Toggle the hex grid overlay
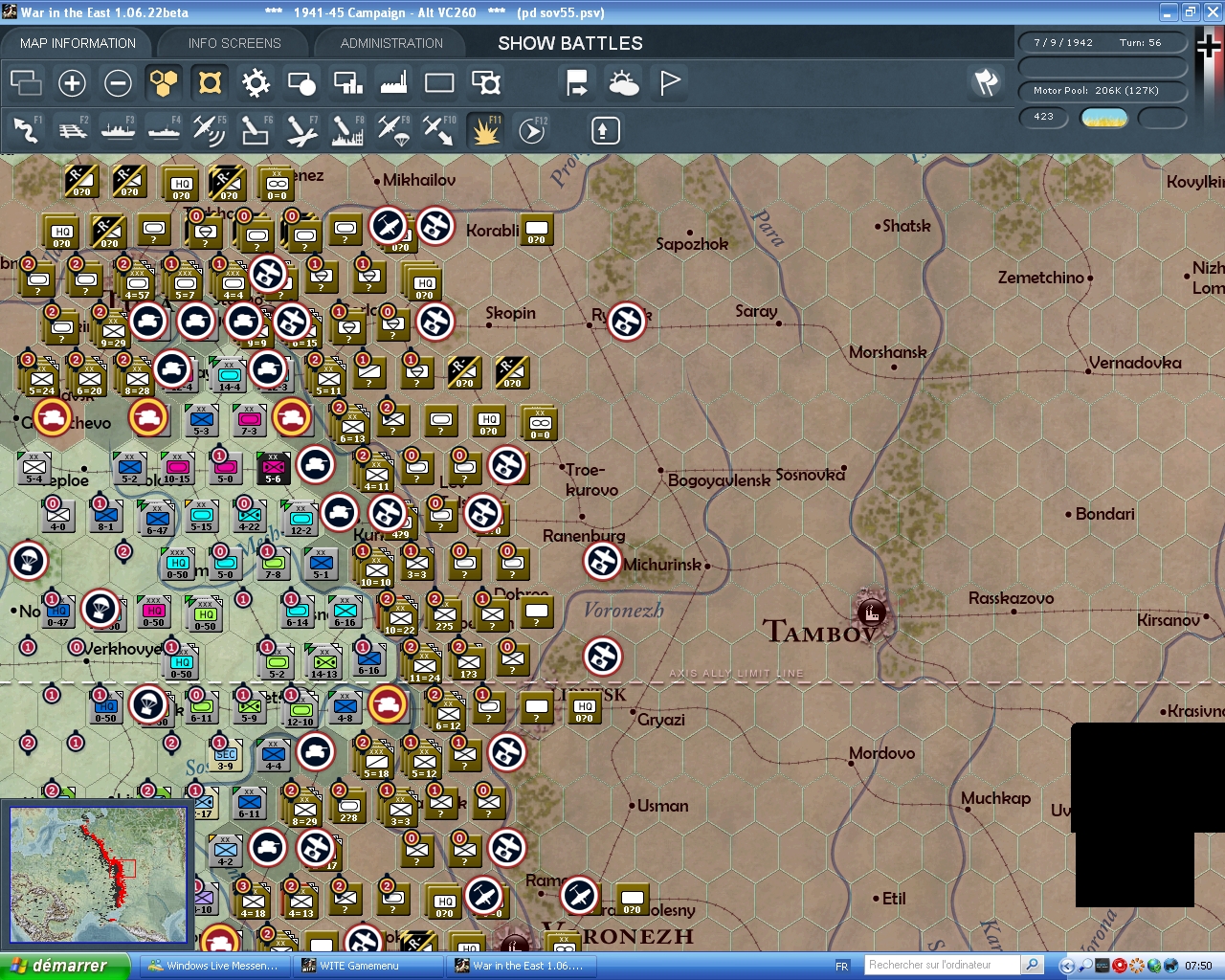This screenshot has width=1225, height=980. coord(164,83)
